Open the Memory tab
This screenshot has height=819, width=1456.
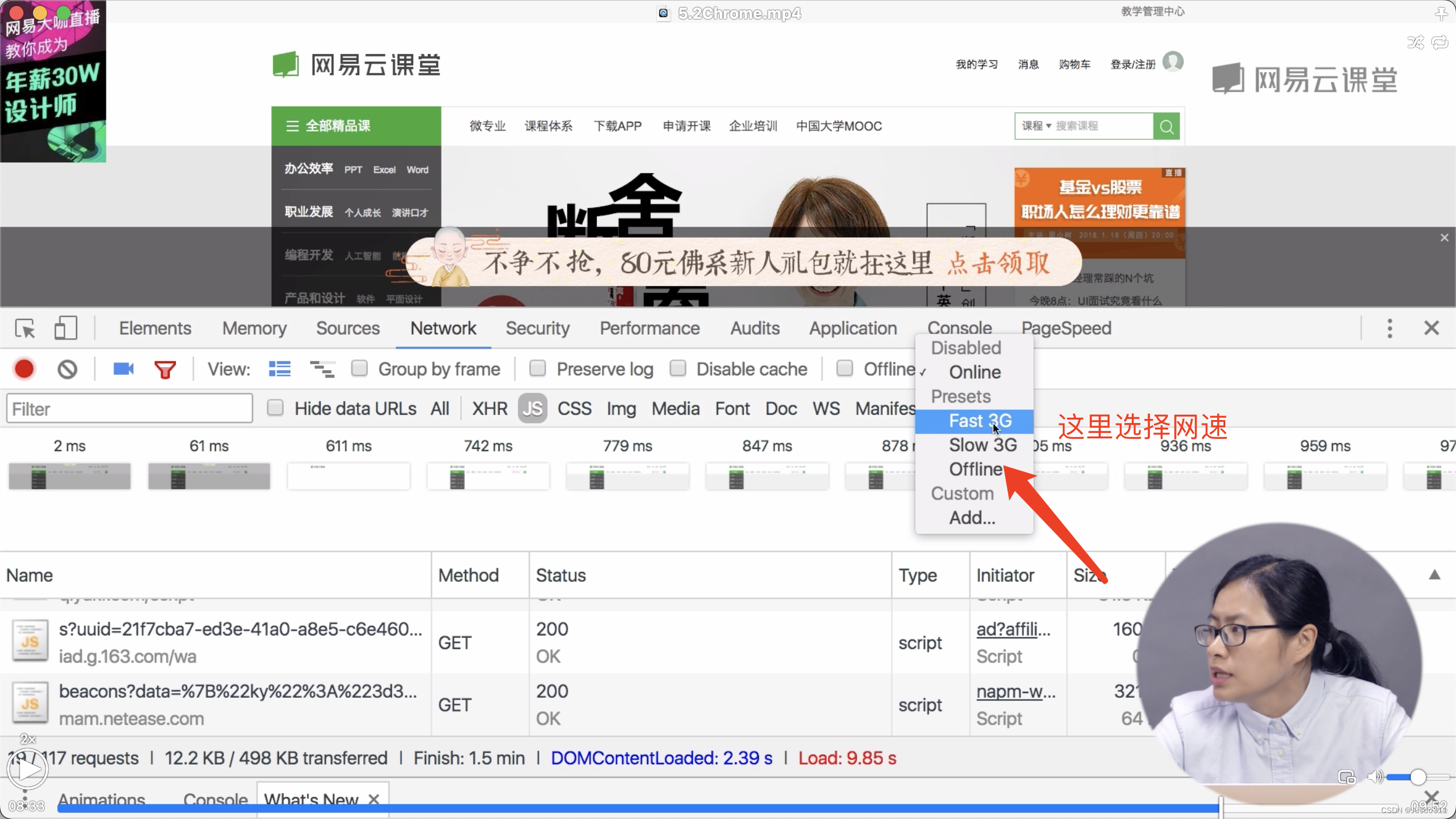coord(254,328)
